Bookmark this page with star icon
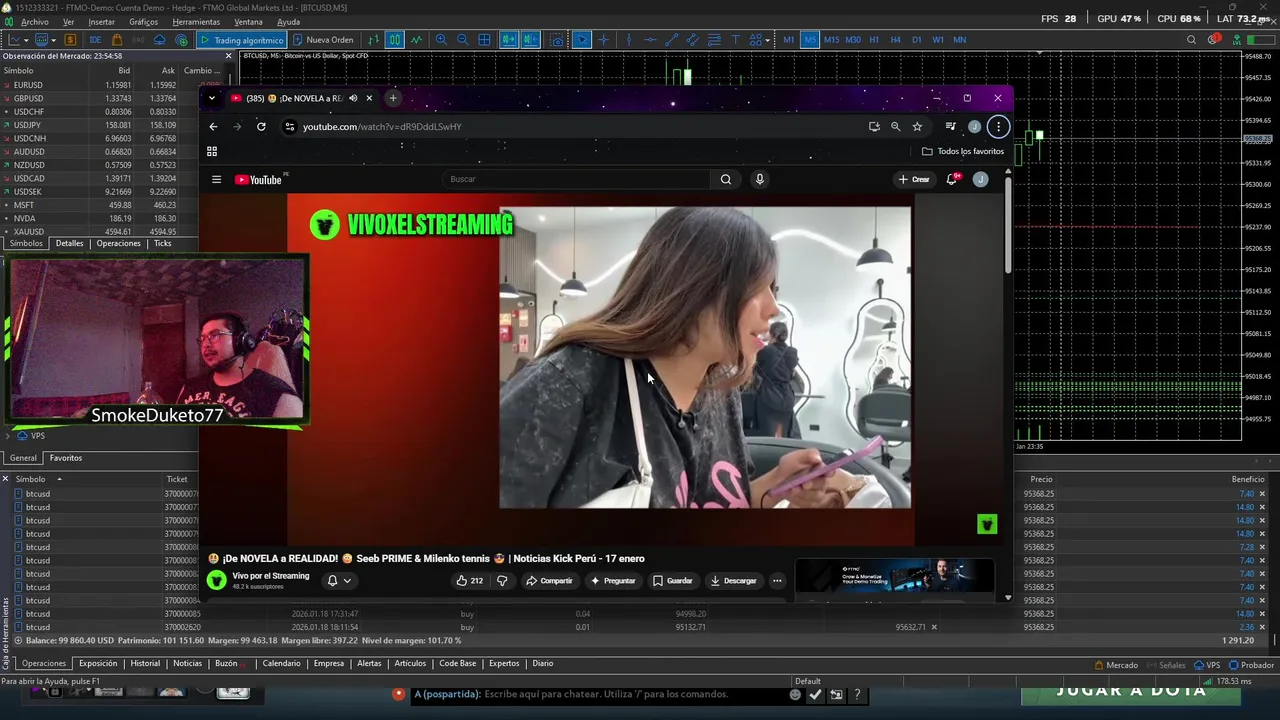The image size is (1280, 720). pos(917,127)
